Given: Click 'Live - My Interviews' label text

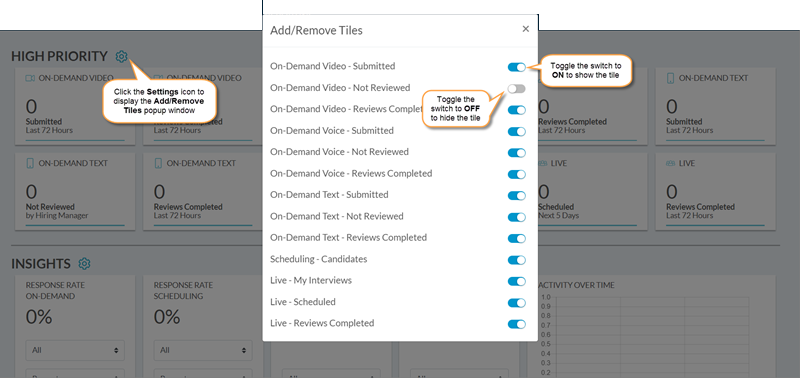Looking at the screenshot, I should click(x=311, y=281).
